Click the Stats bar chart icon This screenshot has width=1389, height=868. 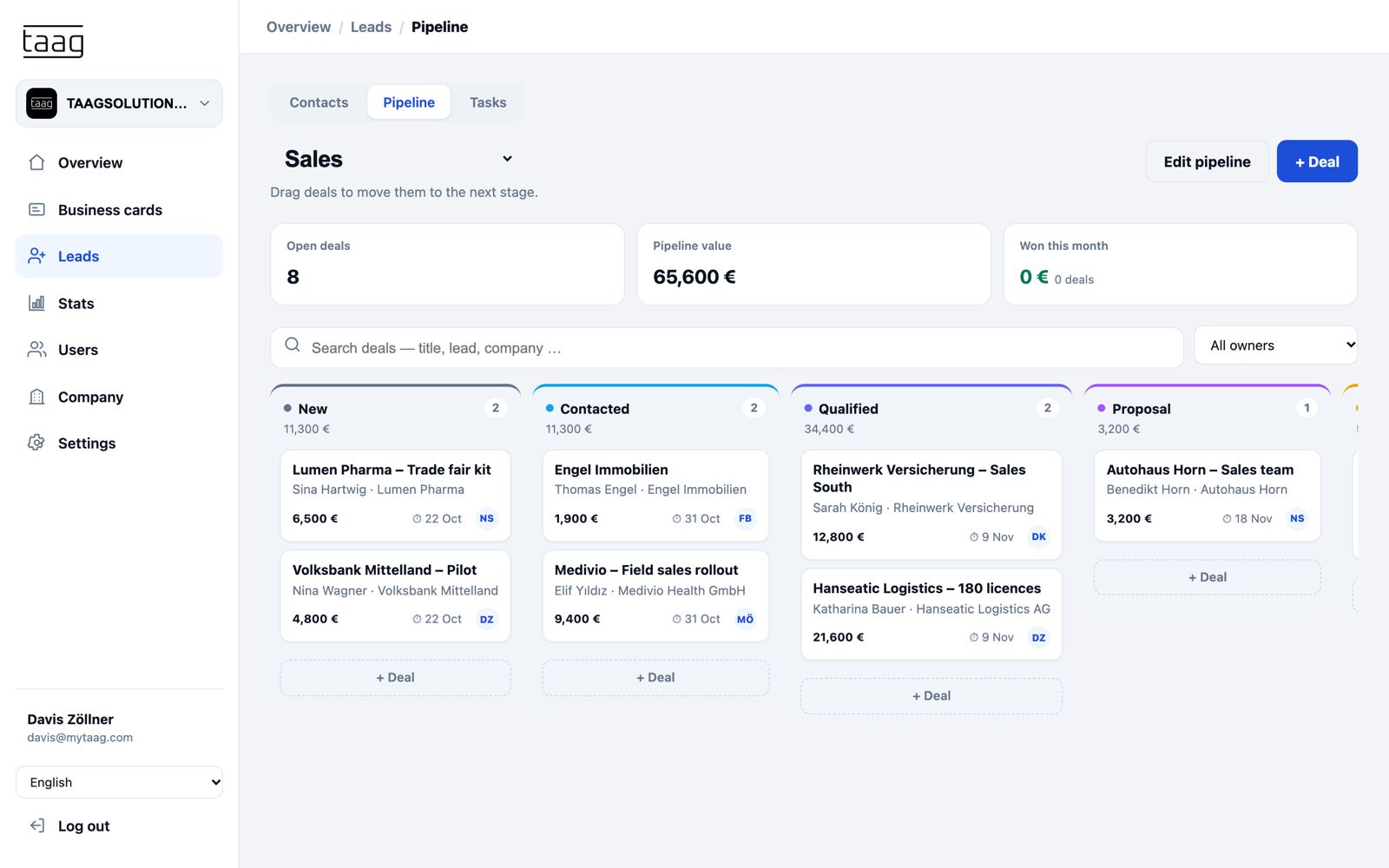pos(36,303)
